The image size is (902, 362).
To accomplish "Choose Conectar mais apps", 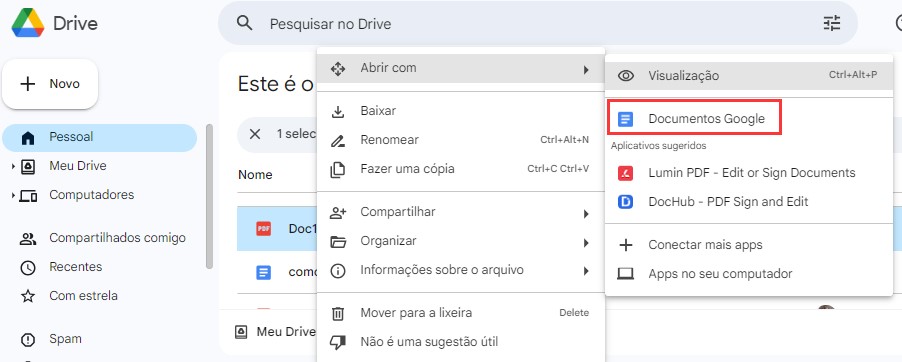I will pyautogui.click(x=749, y=245).
